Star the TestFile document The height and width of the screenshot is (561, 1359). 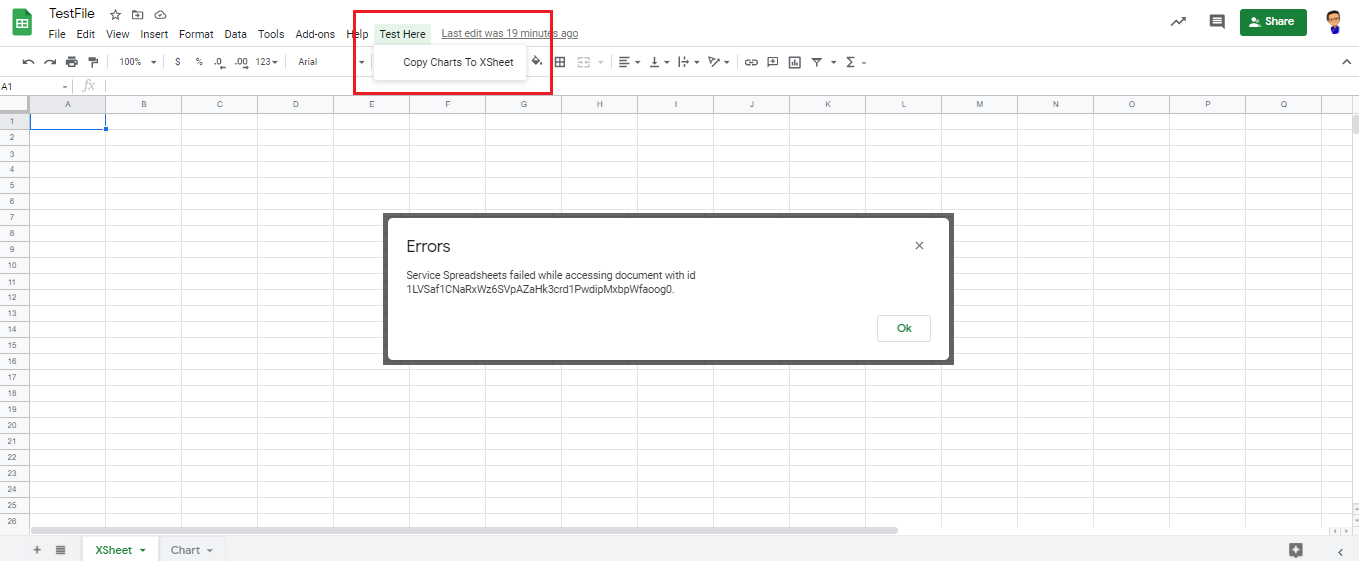[x=115, y=15]
